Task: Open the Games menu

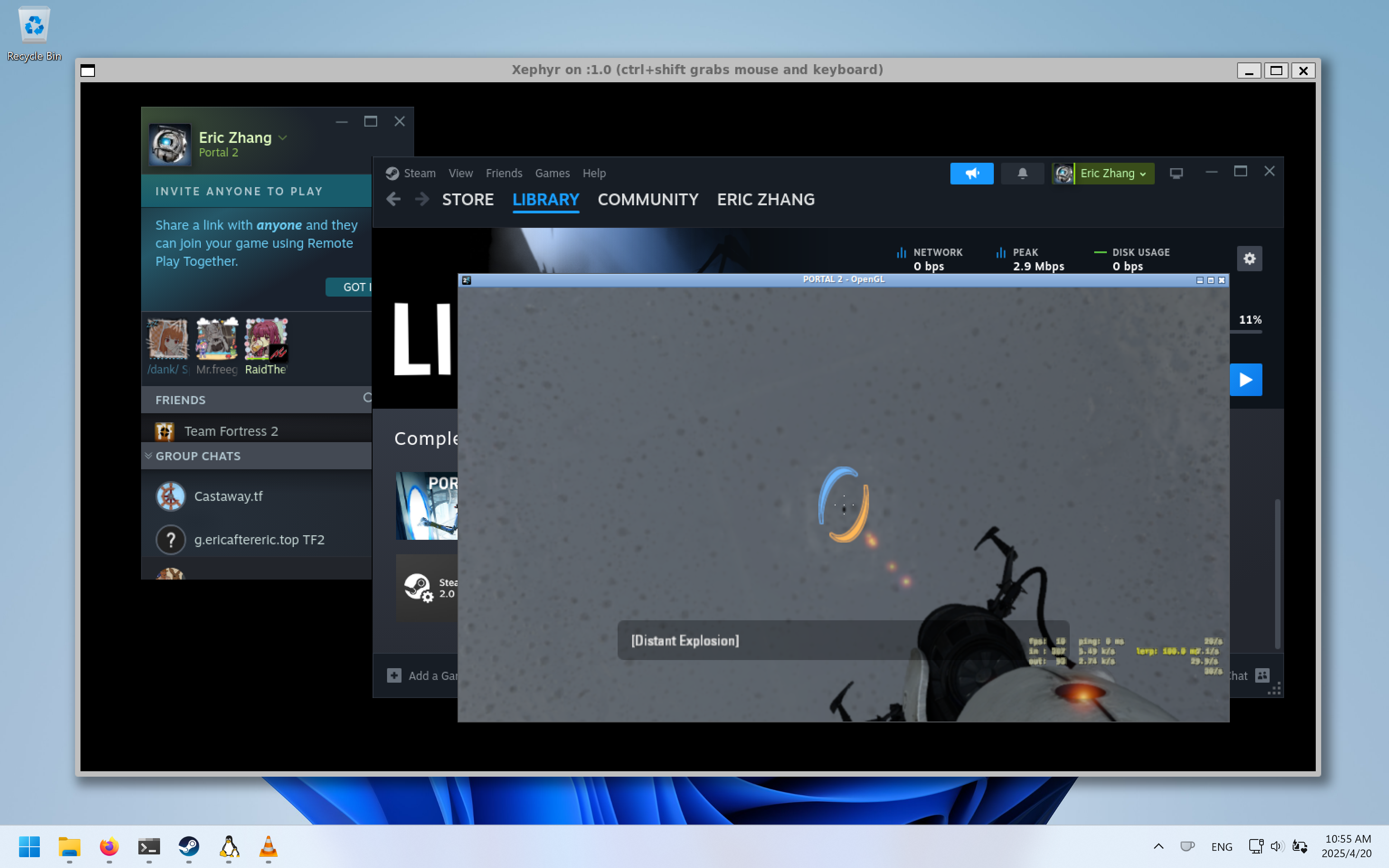Action: 552,173
